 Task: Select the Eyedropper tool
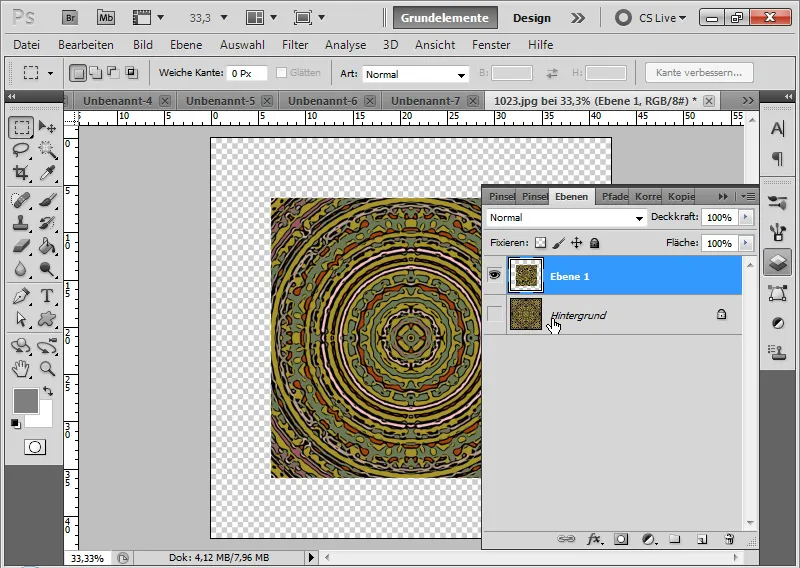(x=47, y=173)
